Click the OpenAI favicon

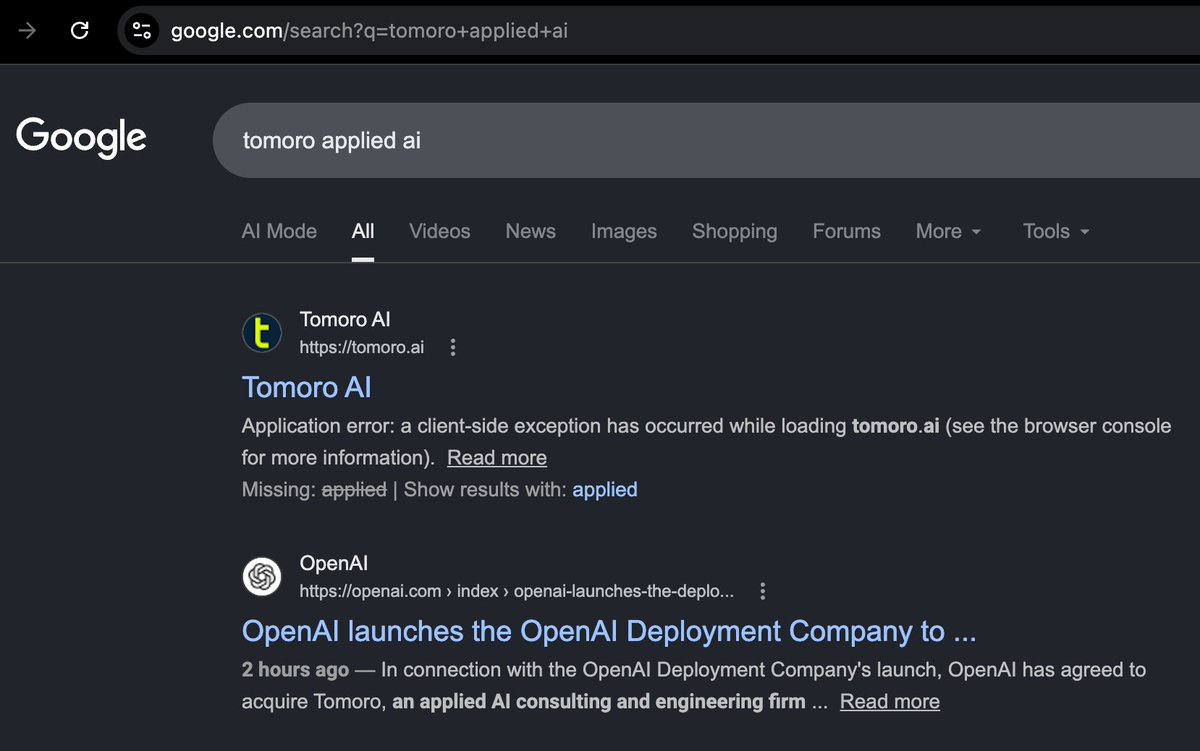point(262,576)
